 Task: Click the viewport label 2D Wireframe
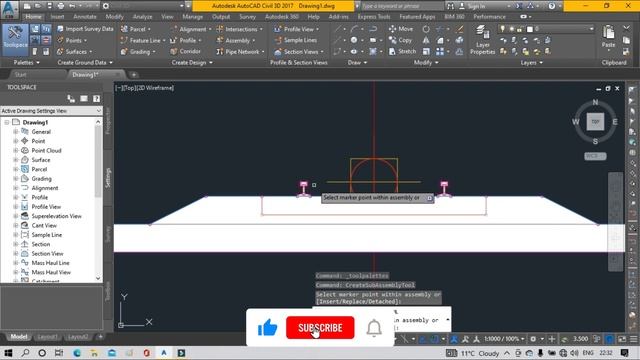point(155,88)
